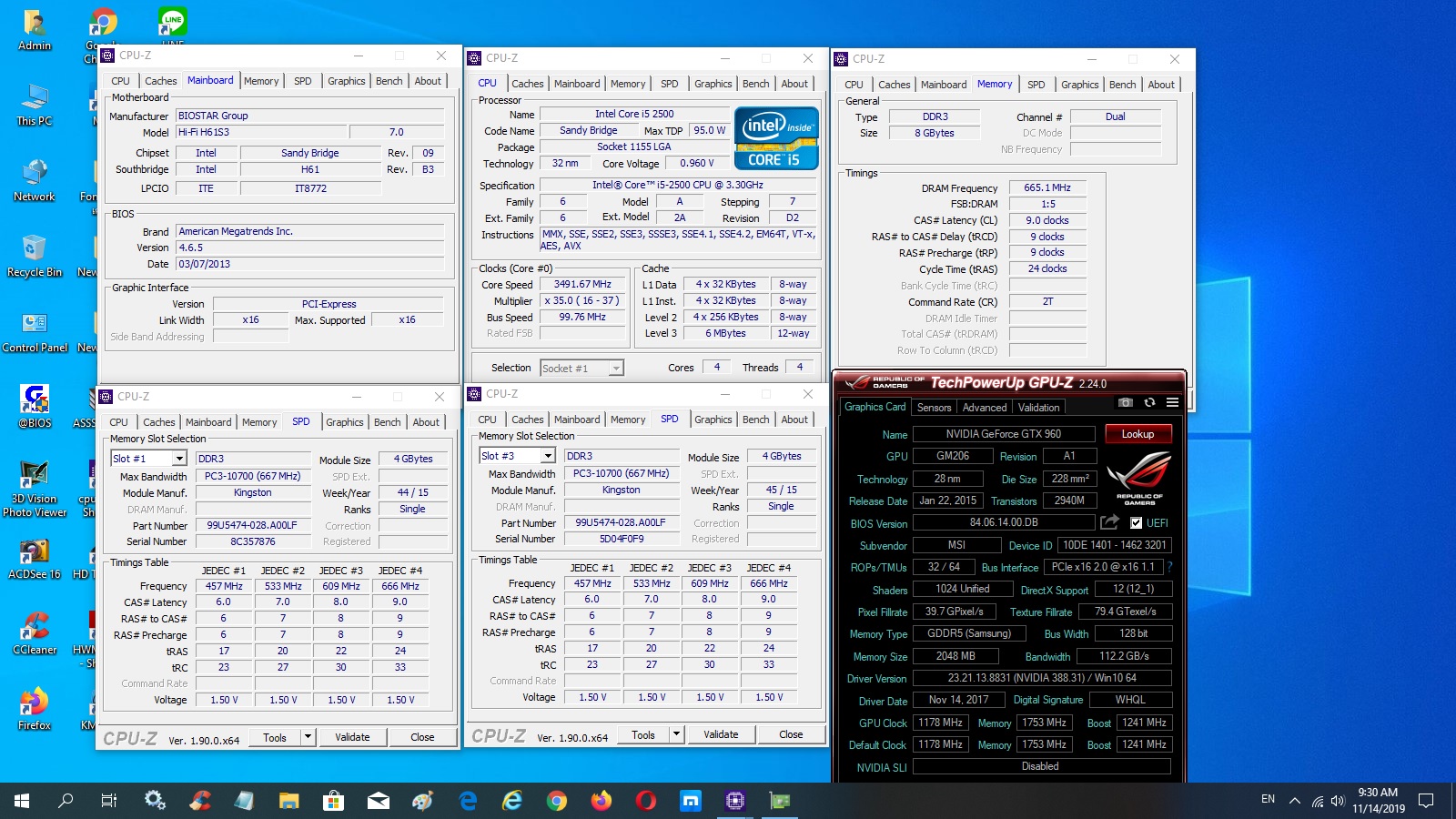This screenshot has height=819, width=1456.
Task: Click the CPU-Z chip icon on the taskbar
Action: [x=735, y=801]
